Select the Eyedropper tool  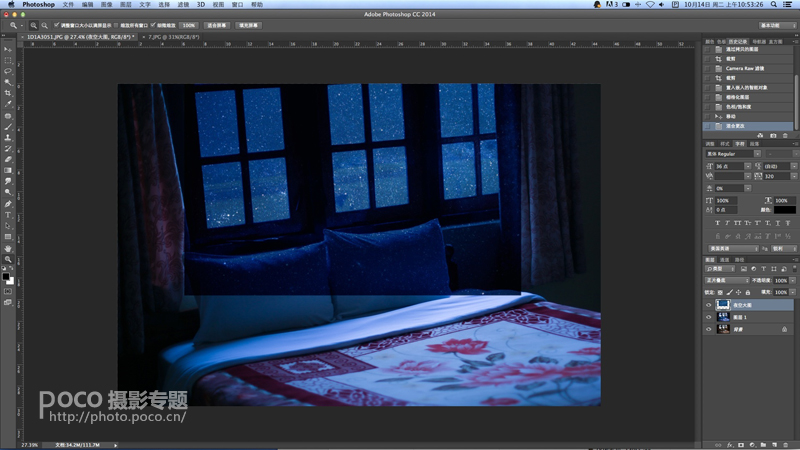coord(8,104)
